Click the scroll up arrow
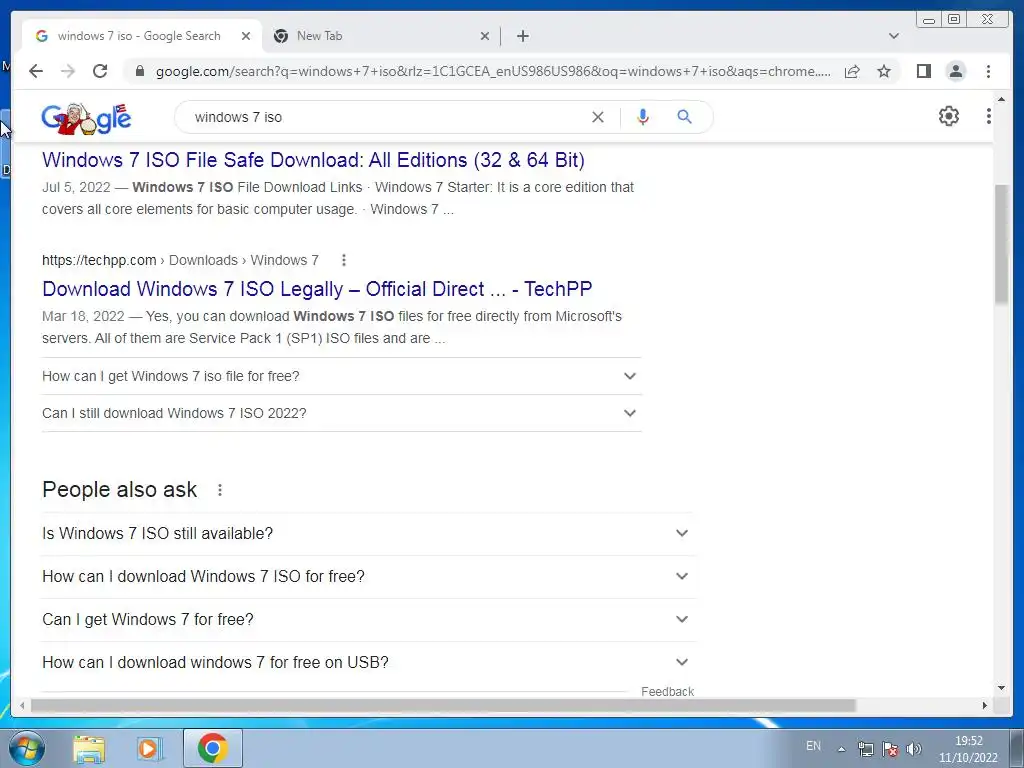Viewport: 1024px width, 768px height. tap(1001, 99)
